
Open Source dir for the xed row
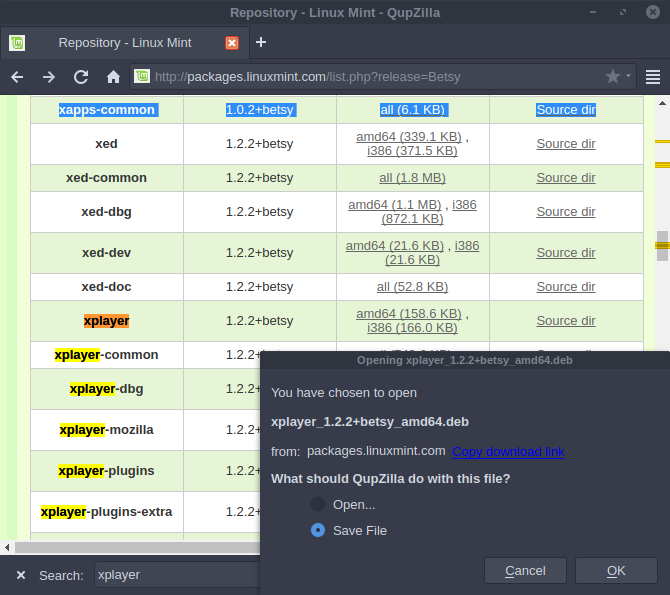point(566,144)
